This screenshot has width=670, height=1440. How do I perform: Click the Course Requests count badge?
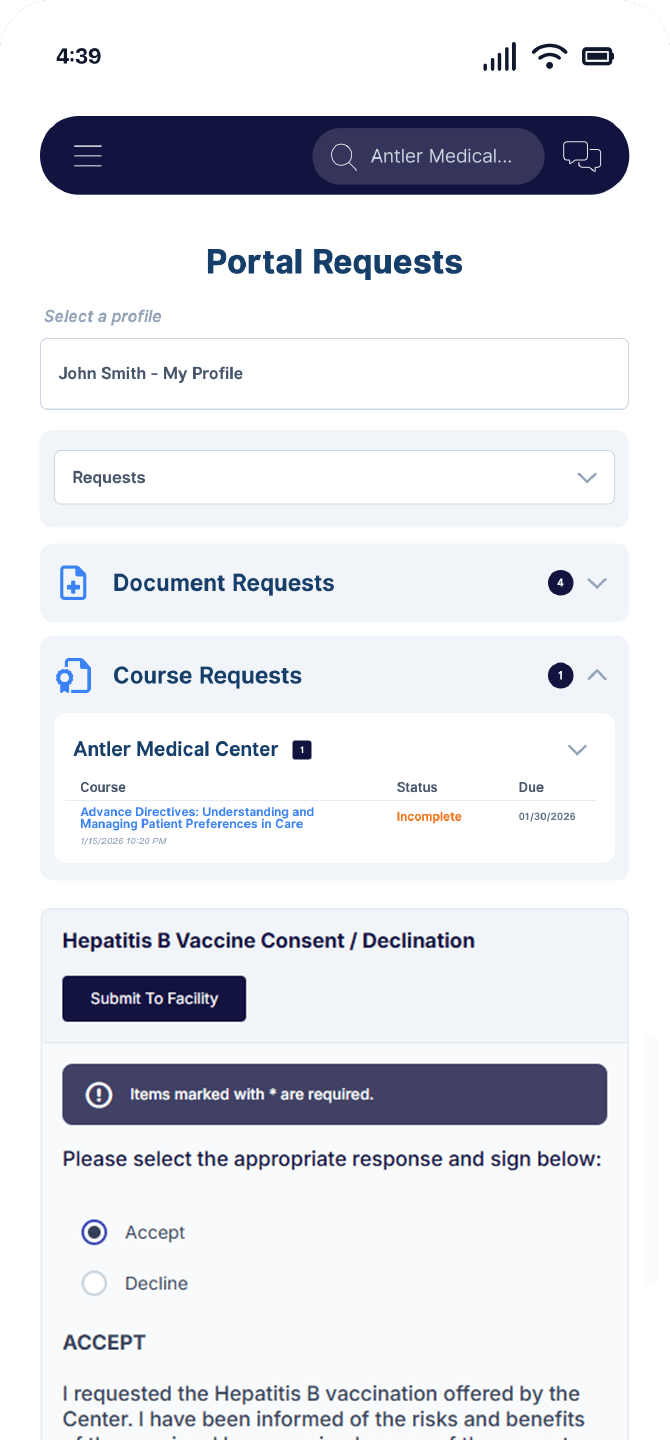tap(560, 676)
